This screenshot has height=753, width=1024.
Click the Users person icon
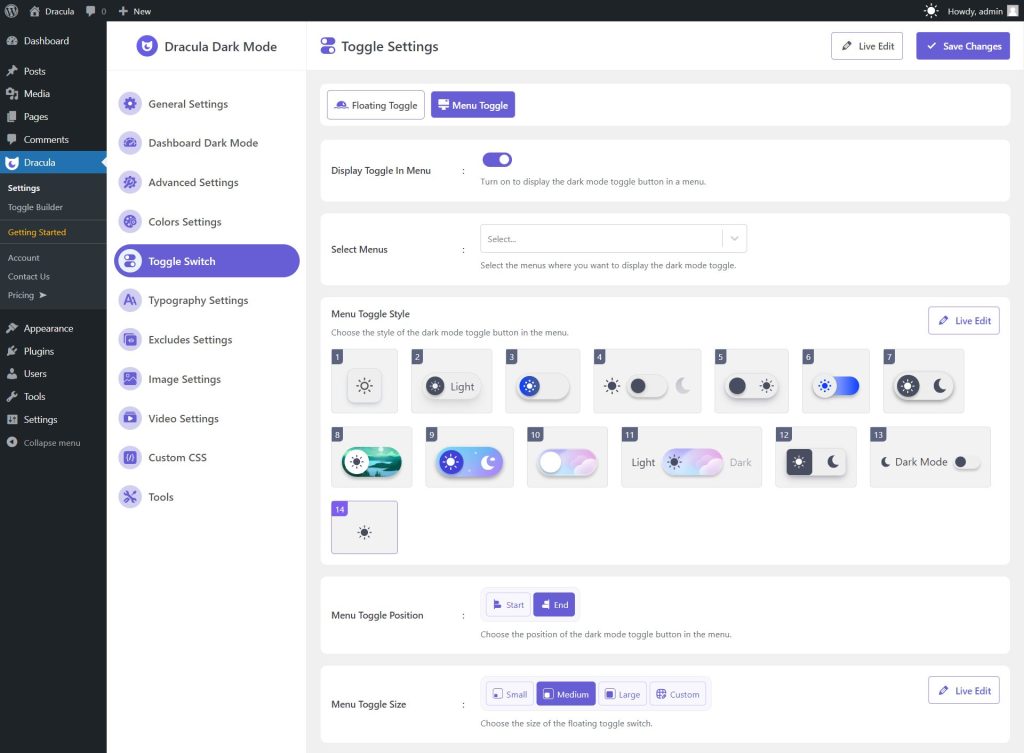12,374
